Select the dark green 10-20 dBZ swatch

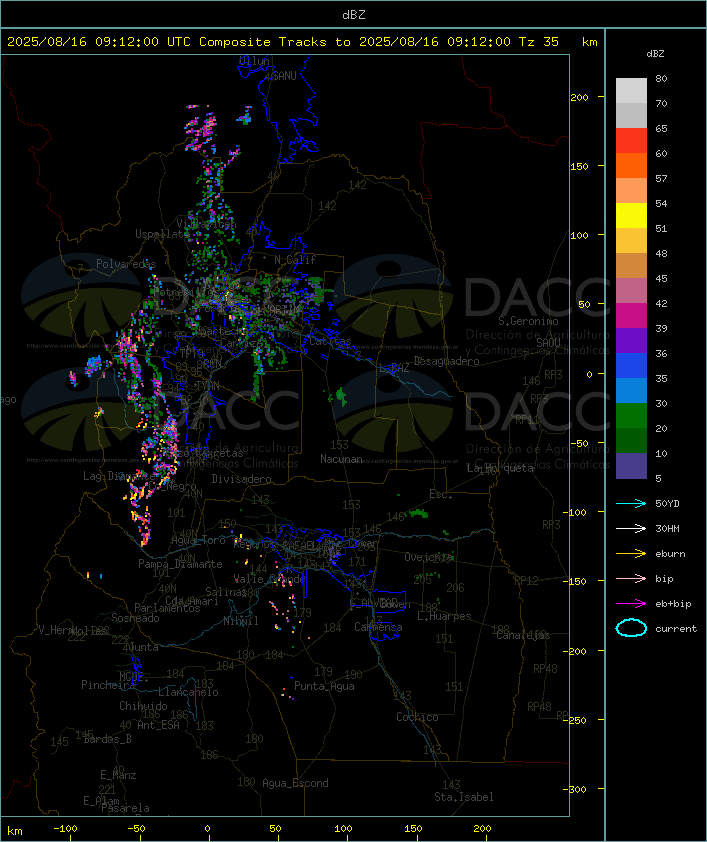point(631,440)
